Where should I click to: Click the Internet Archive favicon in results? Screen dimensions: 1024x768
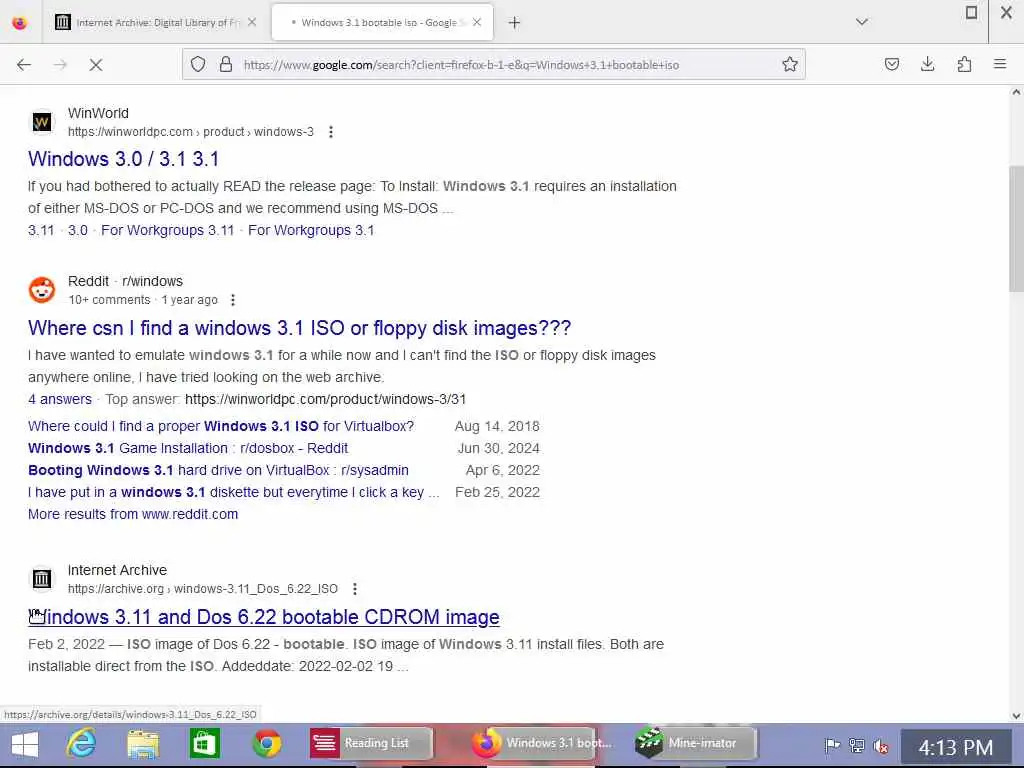(x=42, y=579)
